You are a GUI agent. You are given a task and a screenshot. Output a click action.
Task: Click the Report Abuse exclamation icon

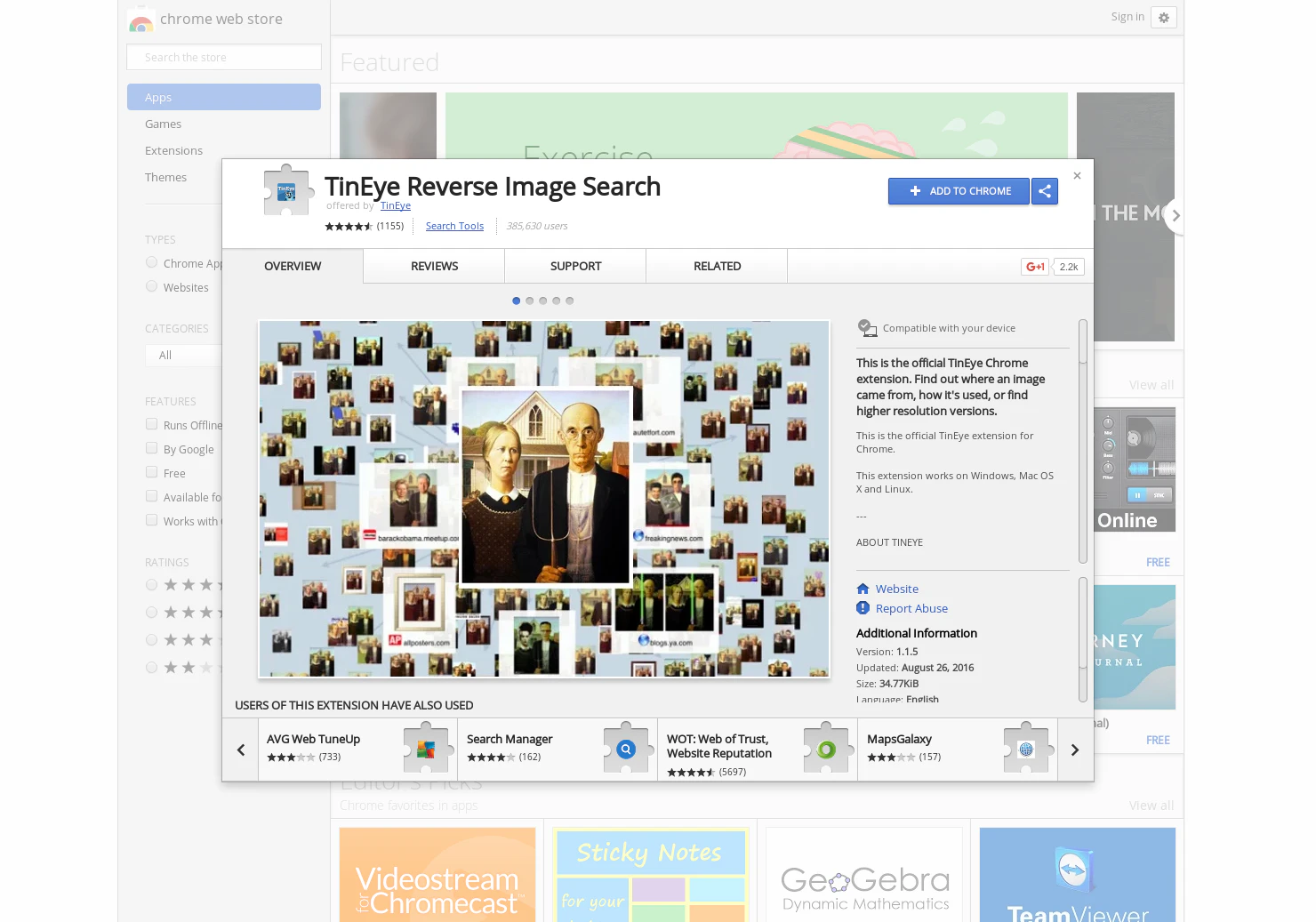pos(863,608)
